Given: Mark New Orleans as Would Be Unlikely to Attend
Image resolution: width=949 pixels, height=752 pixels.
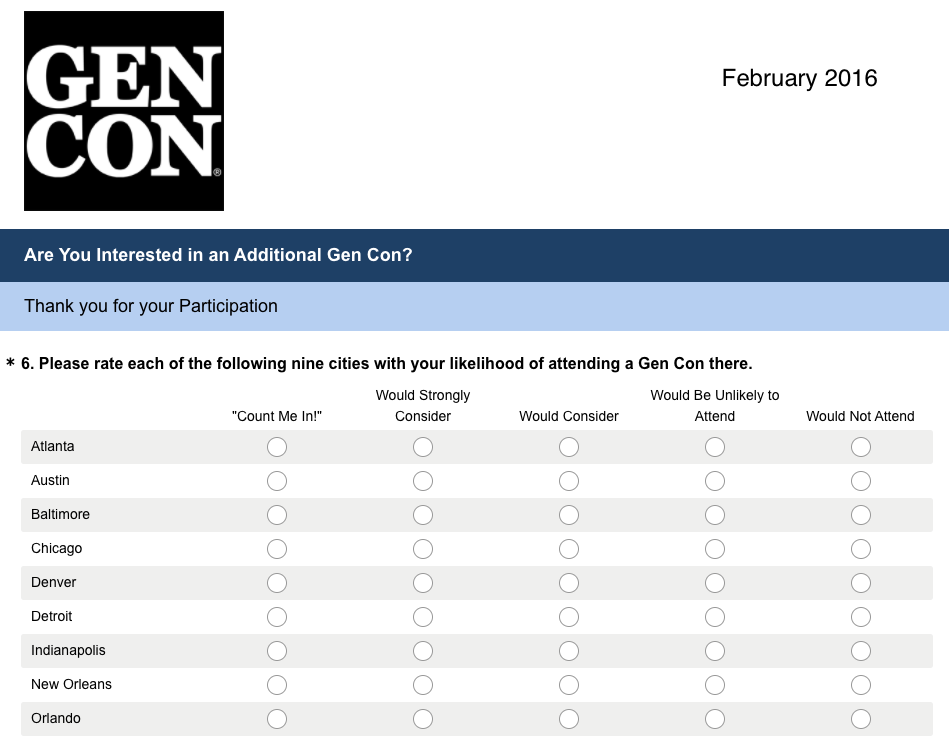Looking at the screenshot, I should point(714,684).
